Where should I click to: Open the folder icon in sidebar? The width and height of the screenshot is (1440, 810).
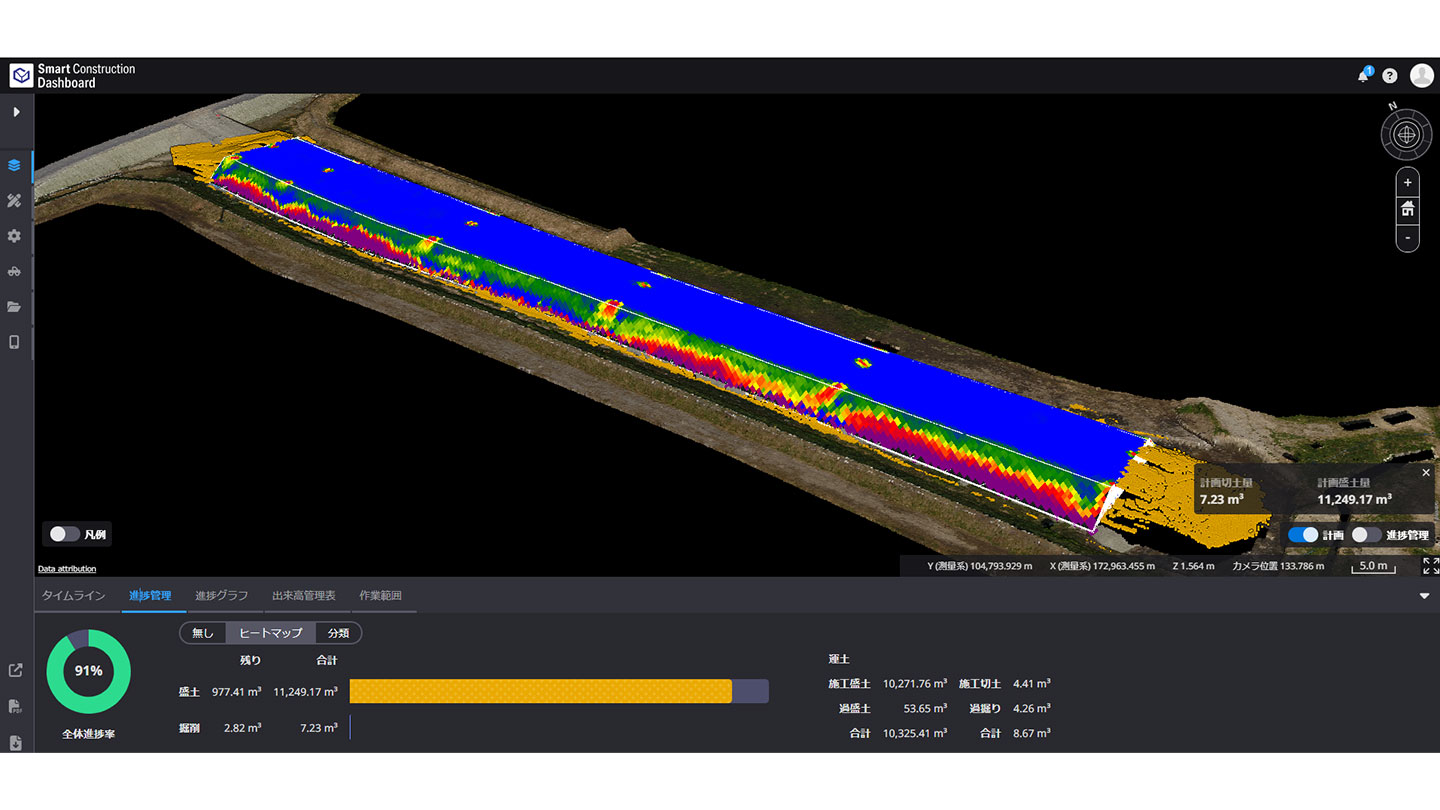(14, 307)
